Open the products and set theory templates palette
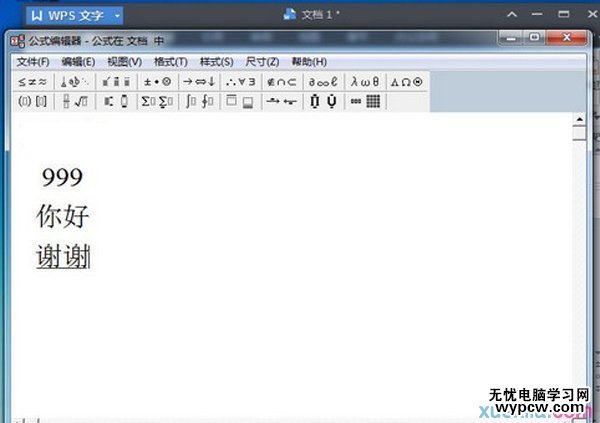The height and width of the screenshot is (423, 600). 323,101
